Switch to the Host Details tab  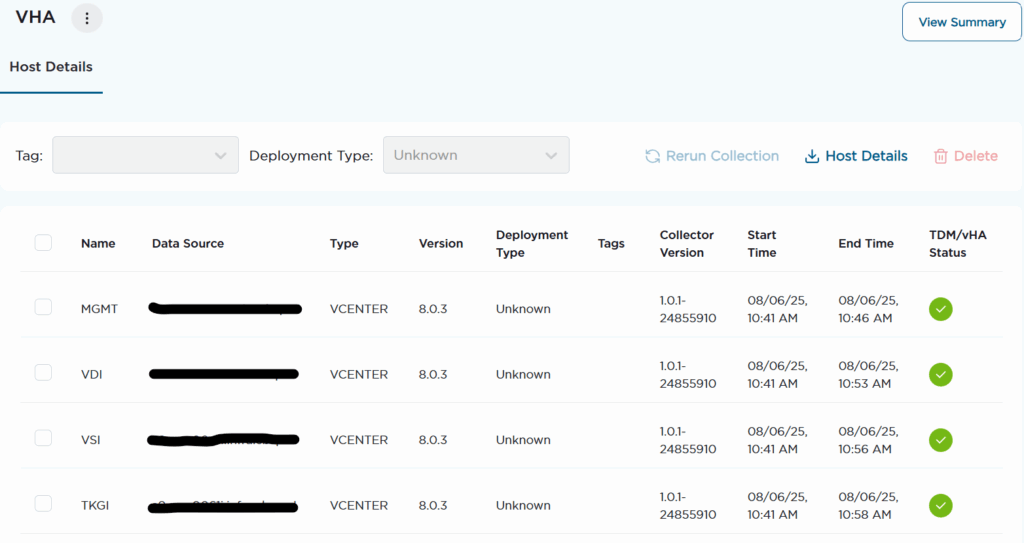click(51, 67)
